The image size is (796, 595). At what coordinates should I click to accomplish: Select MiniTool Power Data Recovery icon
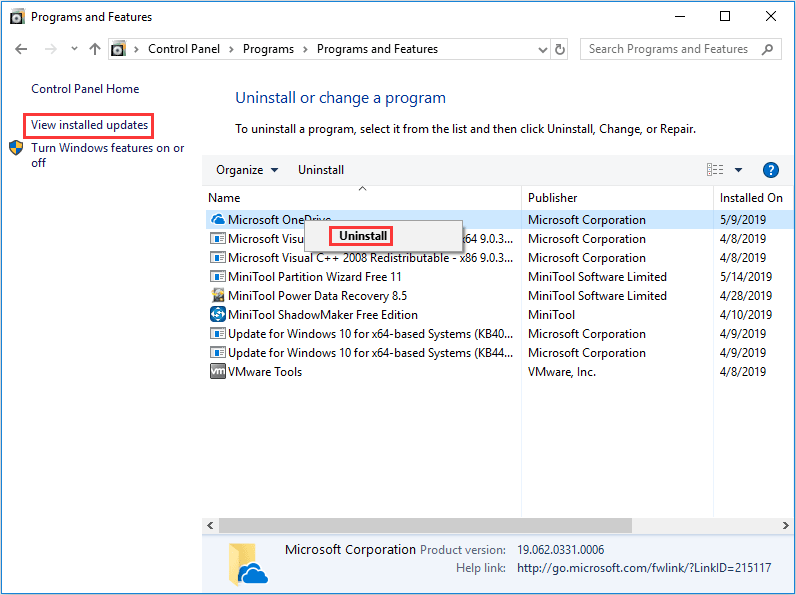[x=218, y=295]
